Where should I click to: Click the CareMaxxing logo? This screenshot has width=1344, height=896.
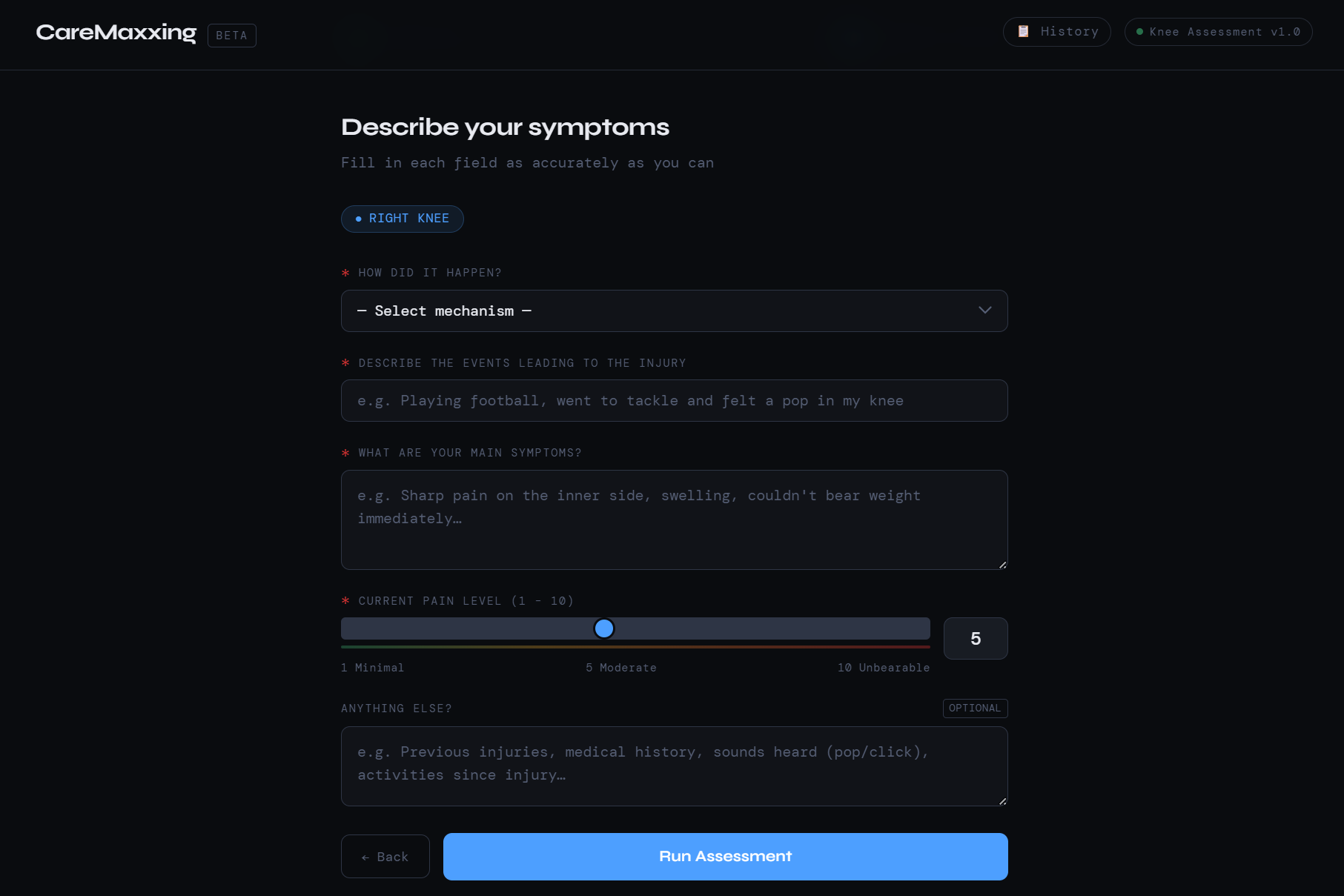pos(116,33)
